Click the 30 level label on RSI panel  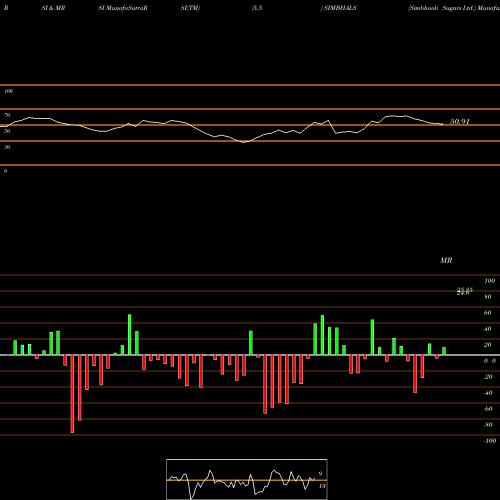click(x=7, y=147)
